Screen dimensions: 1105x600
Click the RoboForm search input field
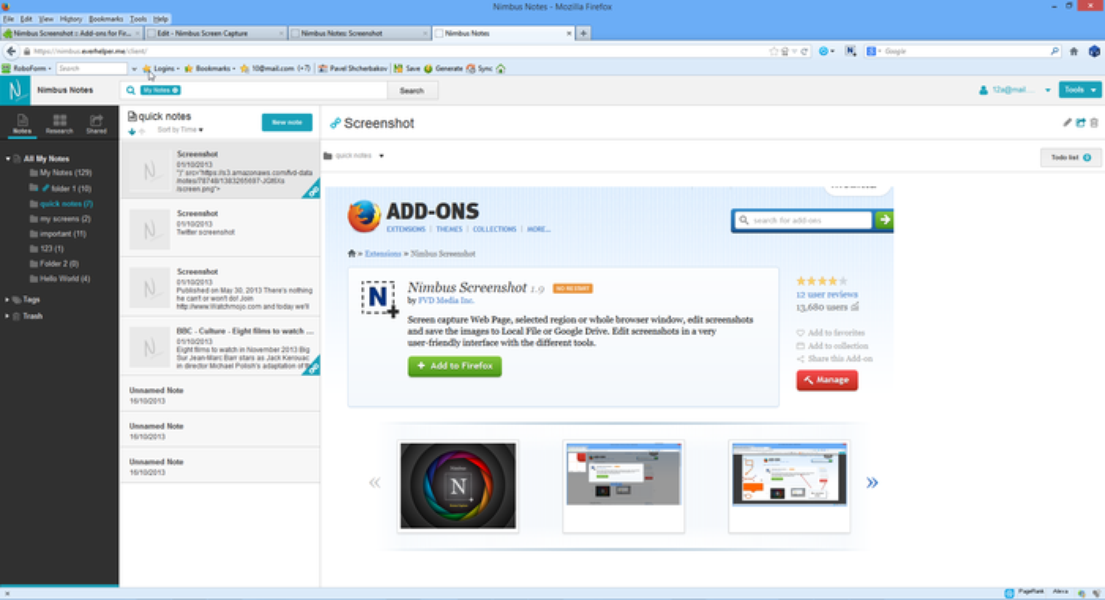[x=92, y=68]
